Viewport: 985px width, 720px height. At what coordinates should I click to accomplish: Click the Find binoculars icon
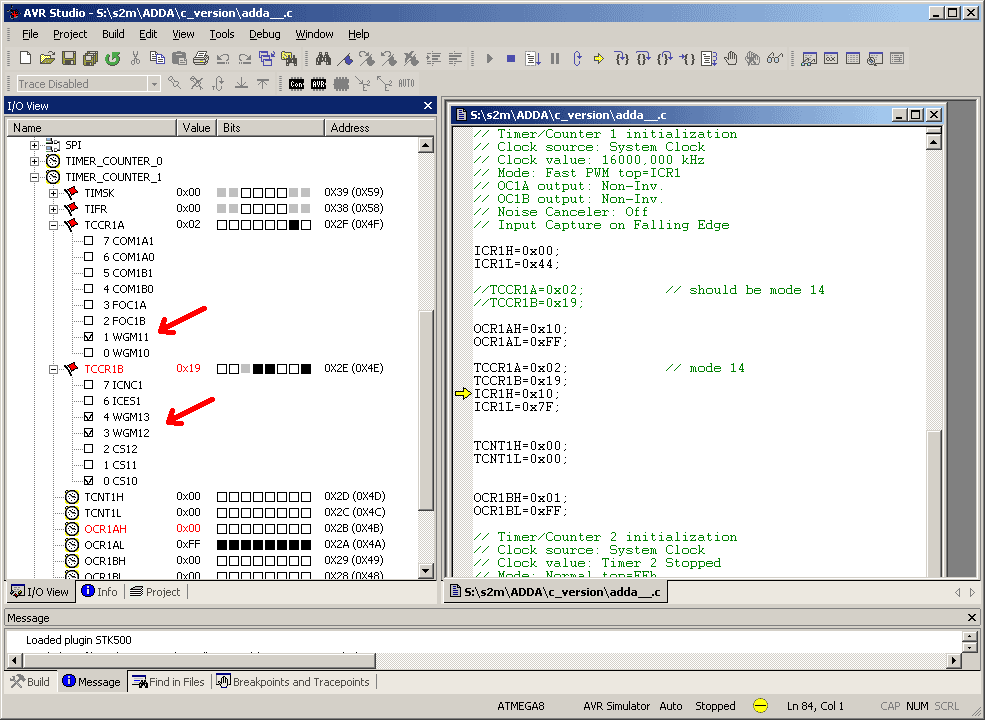(323, 58)
